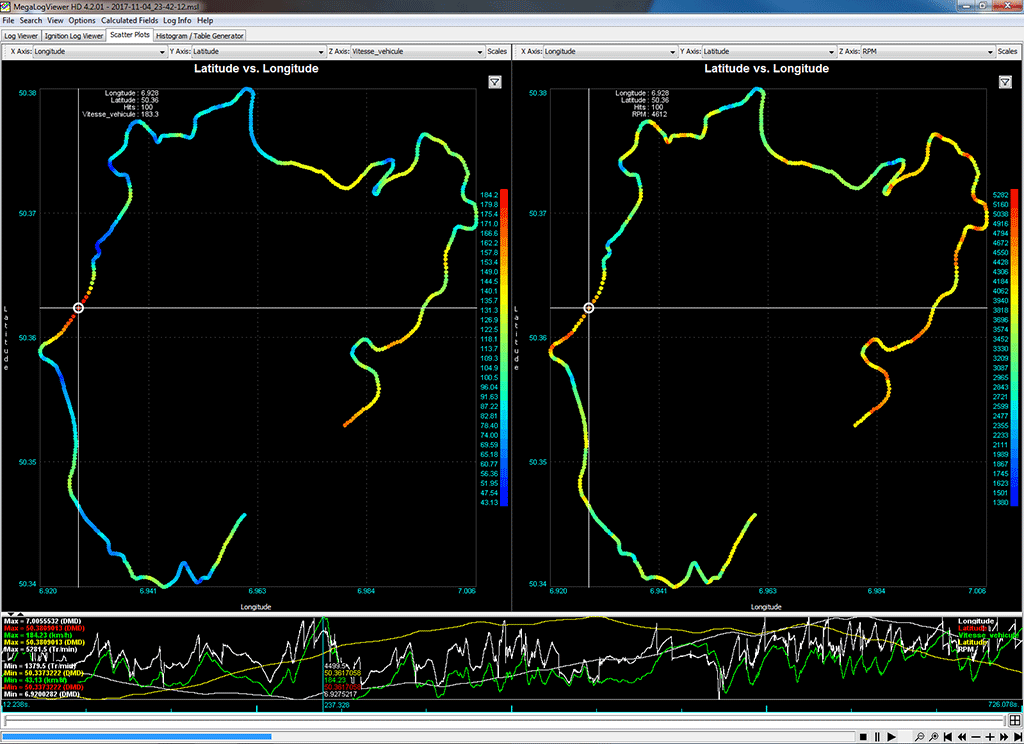Click the Scales button on the right plot
Screen dimensions: 1024x744
pos(1007,50)
